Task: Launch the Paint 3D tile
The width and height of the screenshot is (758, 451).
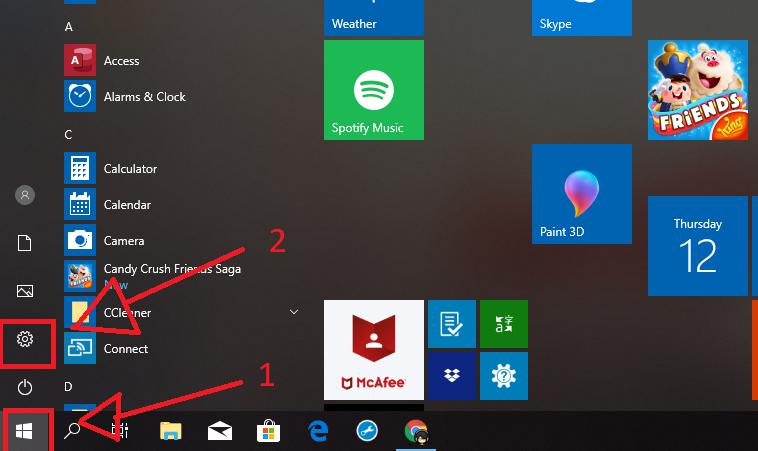Action: (x=581, y=194)
